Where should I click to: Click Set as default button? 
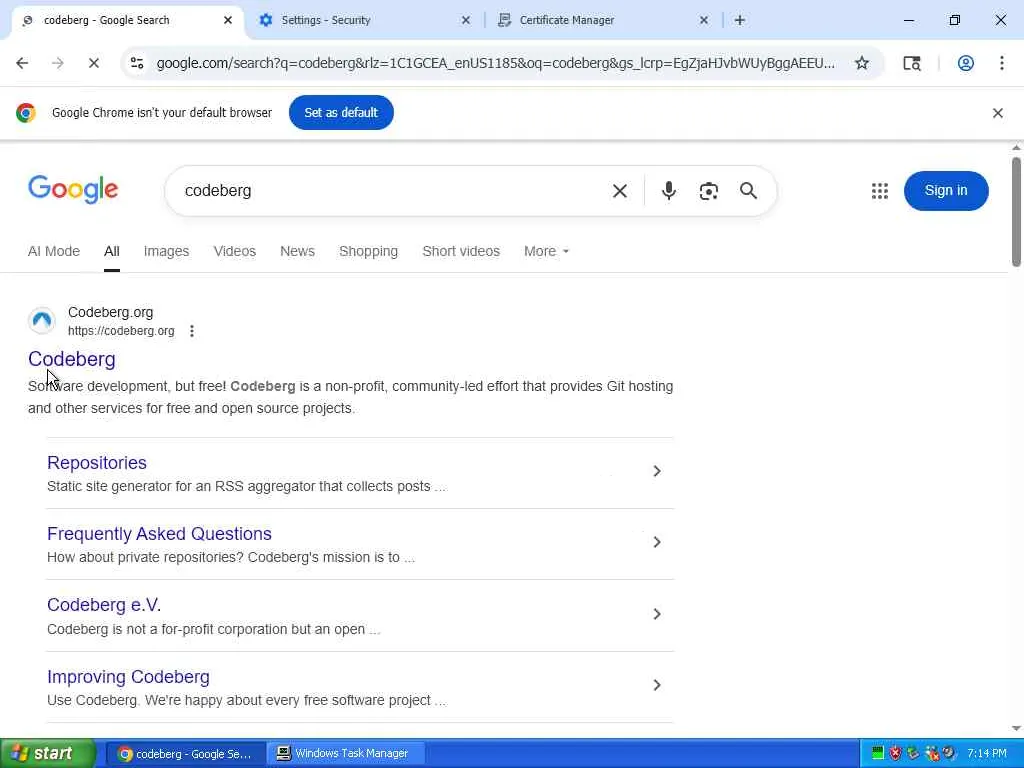point(341,113)
